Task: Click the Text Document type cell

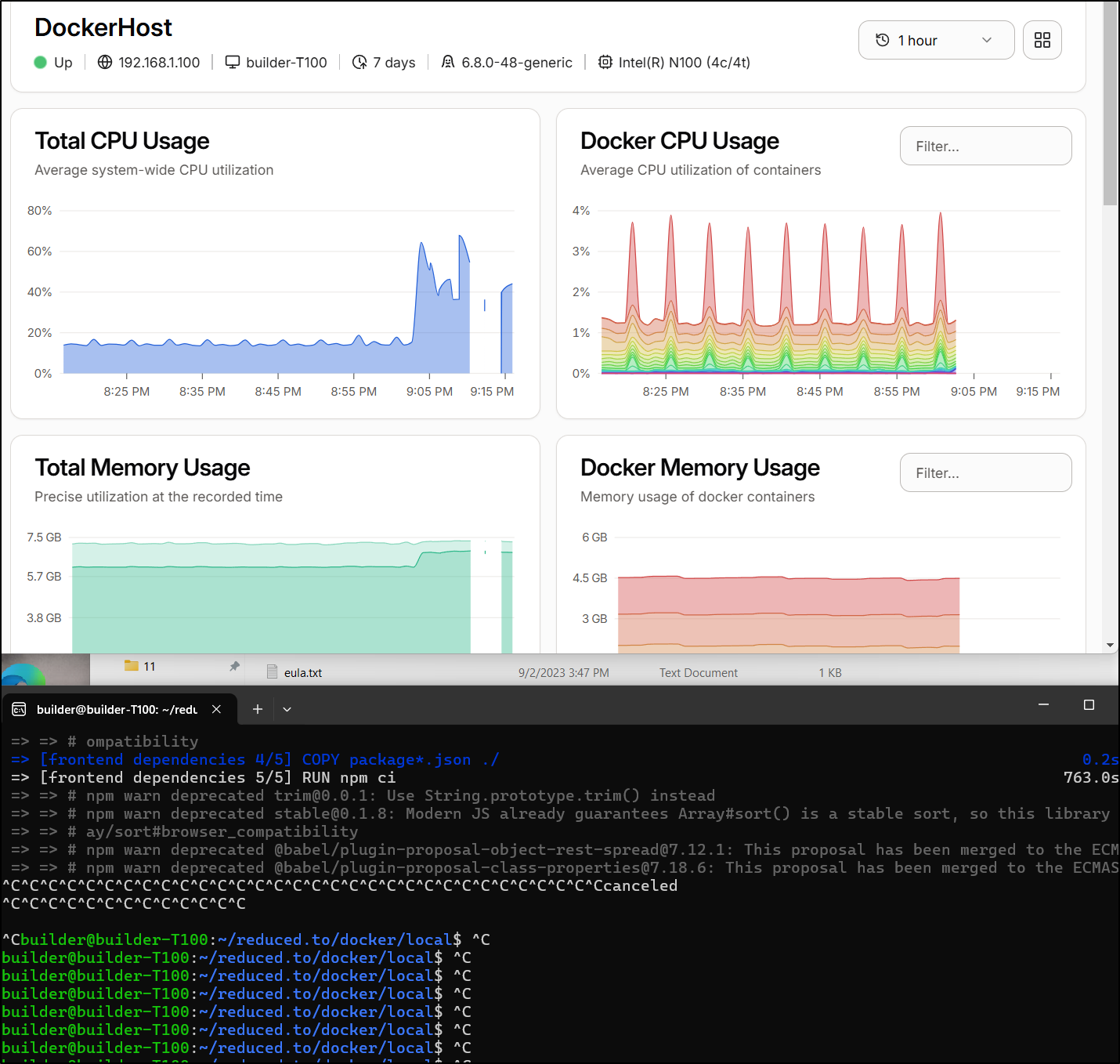Action: [x=699, y=672]
